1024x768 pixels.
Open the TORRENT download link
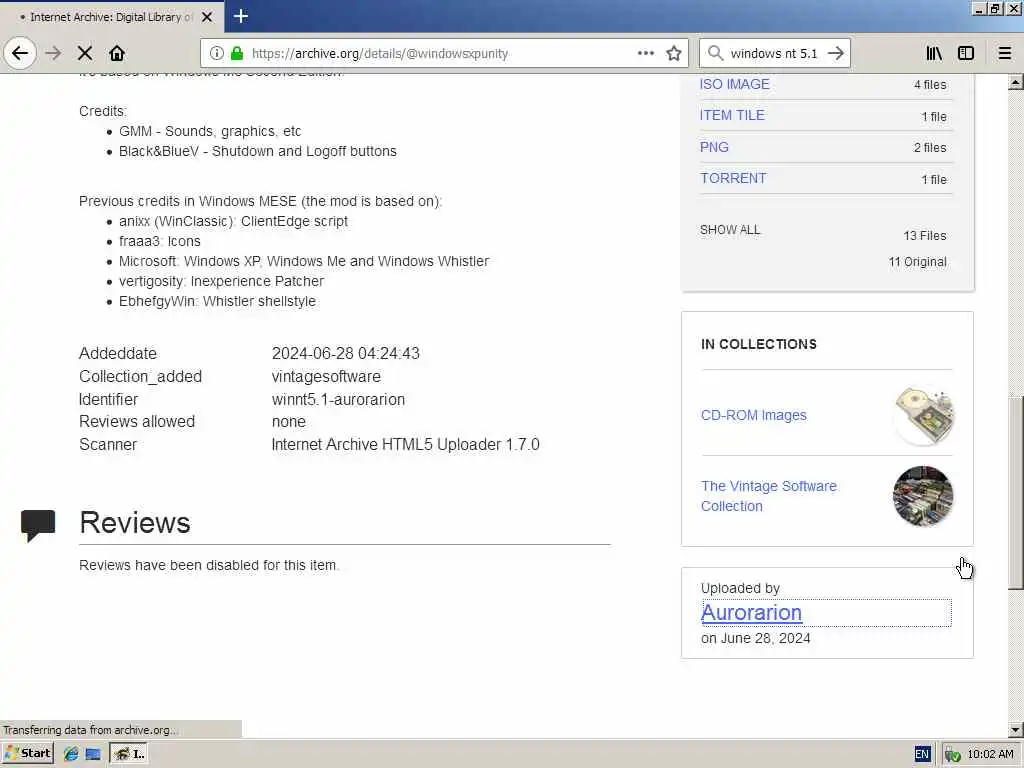[x=733, y=178]
